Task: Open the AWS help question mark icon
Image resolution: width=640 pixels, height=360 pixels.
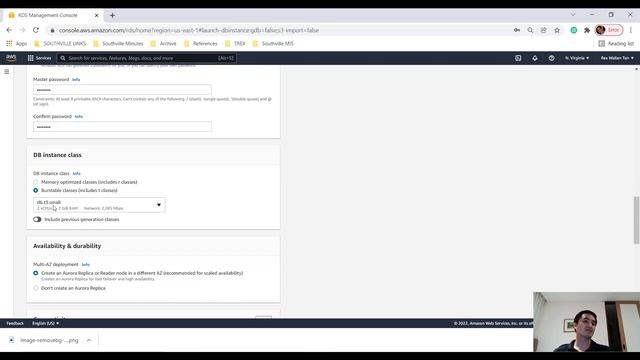Action: [551, 58]
